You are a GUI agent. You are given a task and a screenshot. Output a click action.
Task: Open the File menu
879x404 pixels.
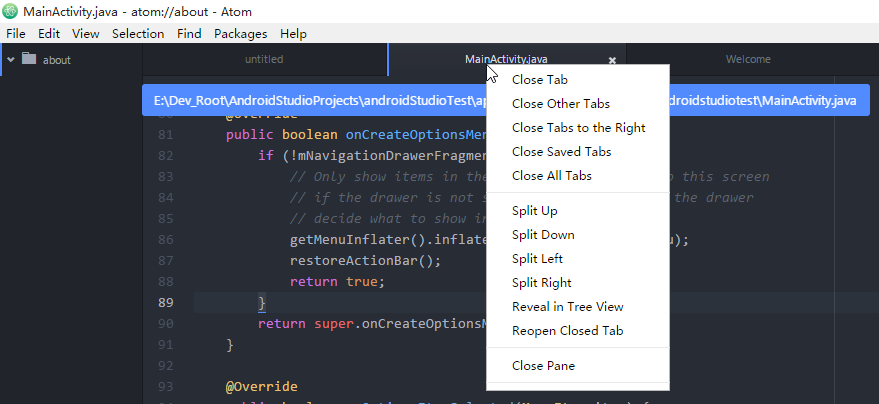point(16,33)
